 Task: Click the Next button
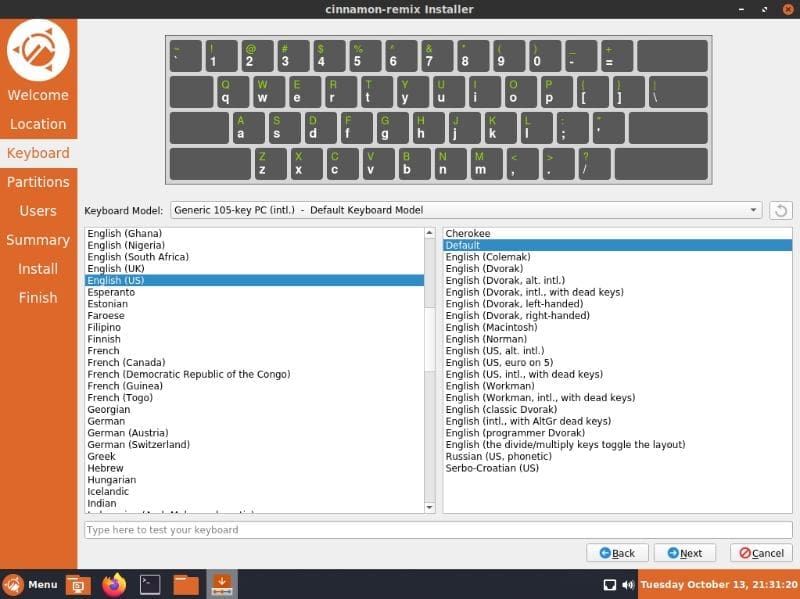(685, 553)
